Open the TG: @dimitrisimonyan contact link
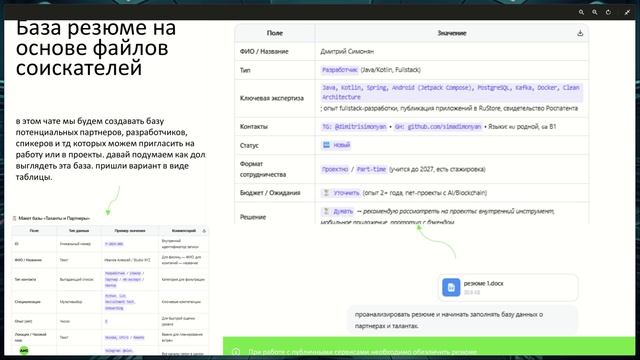640x360 pixels. pyautogui.click(x=354, y=127)
